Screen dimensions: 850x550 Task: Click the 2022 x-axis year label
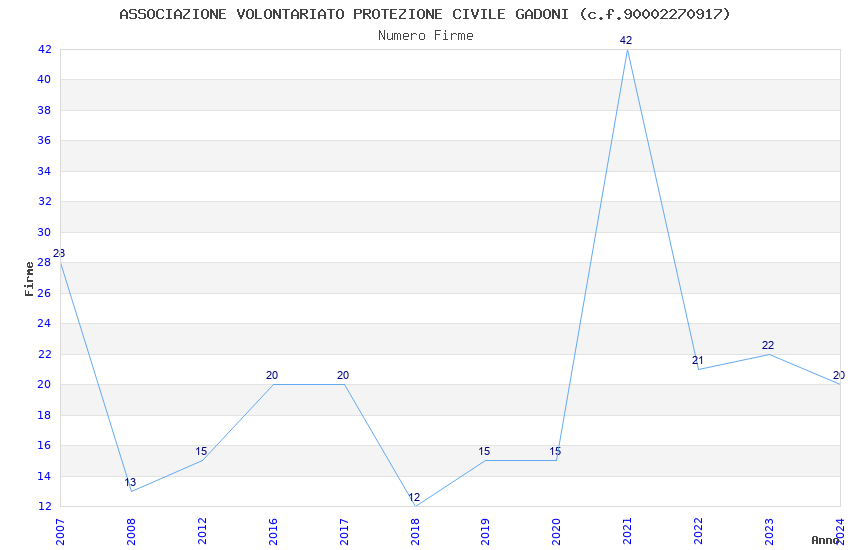click(x=698, y=532)
